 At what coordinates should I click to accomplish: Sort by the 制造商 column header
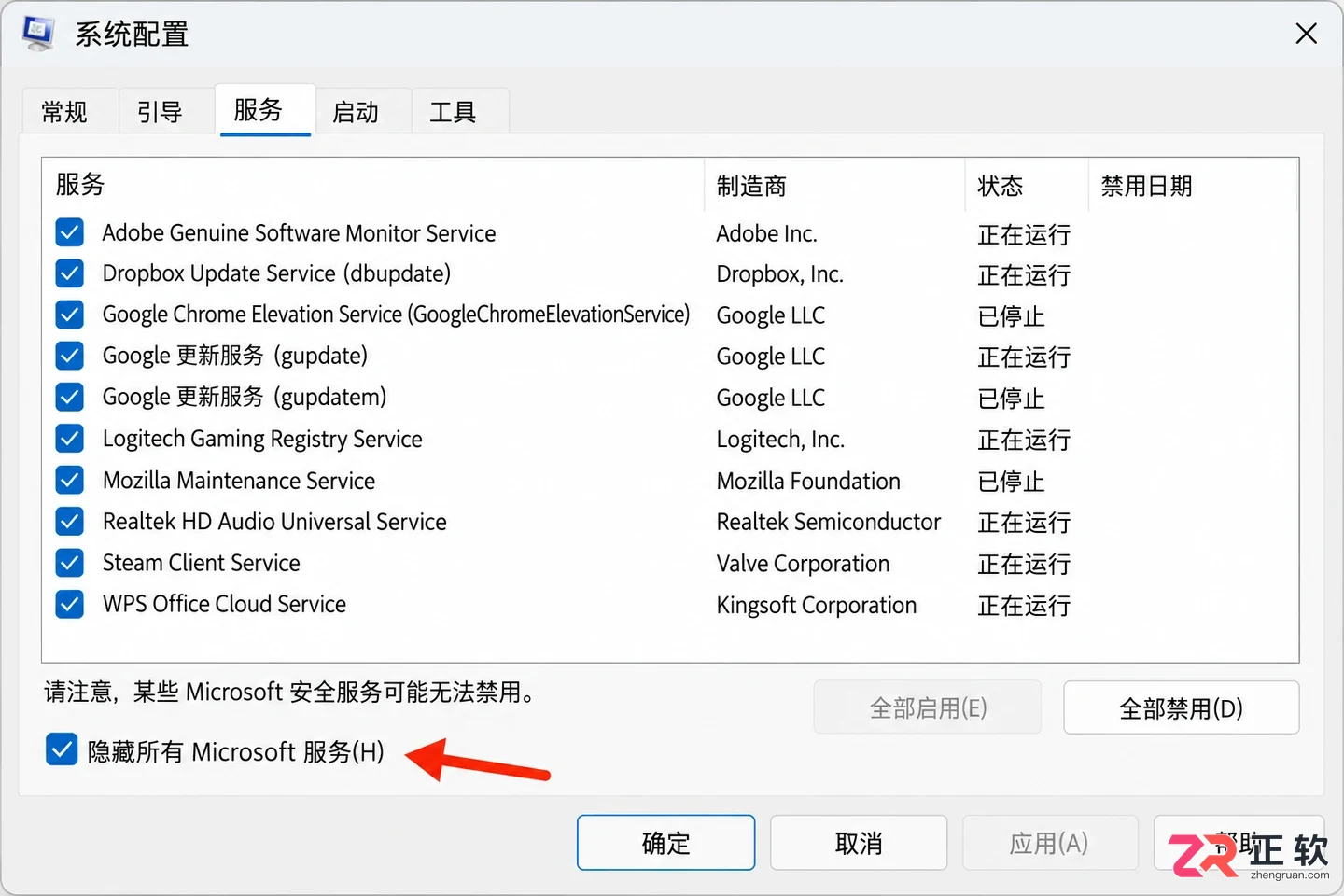pos(834,185)
